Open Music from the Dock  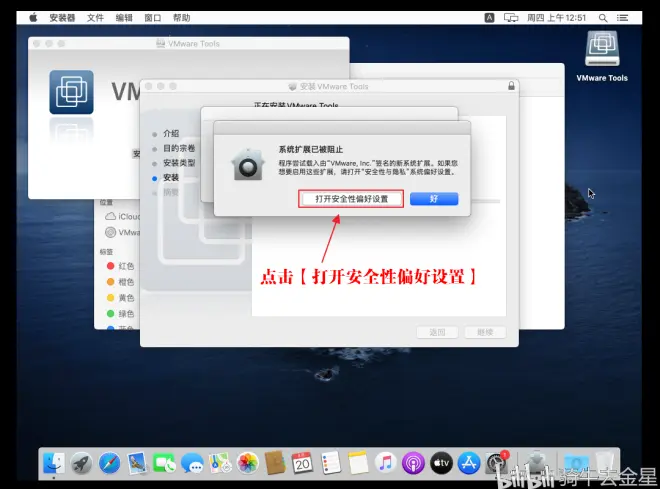[386, 463]
